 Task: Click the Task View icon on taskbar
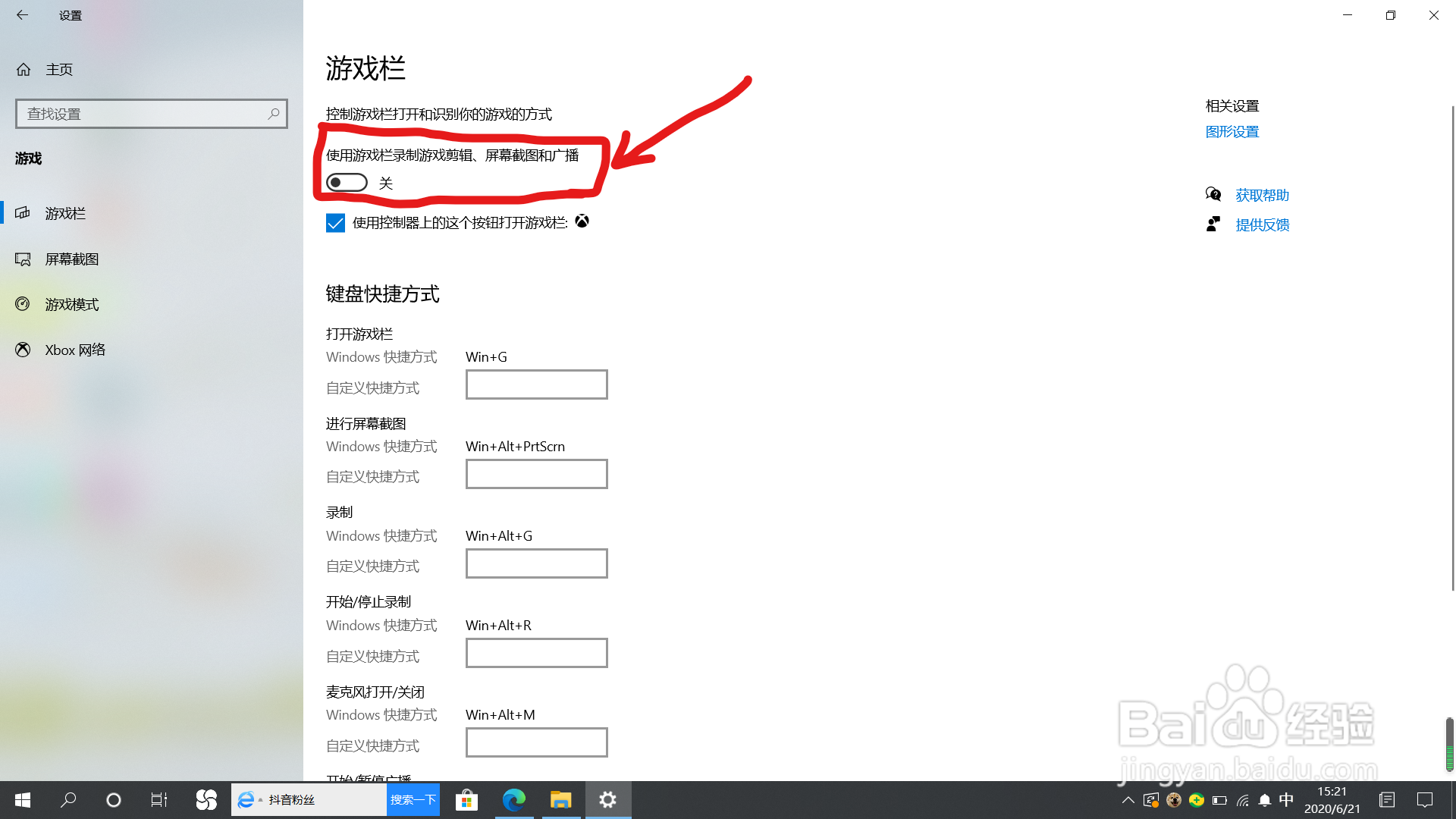click(x=158, y=799)
